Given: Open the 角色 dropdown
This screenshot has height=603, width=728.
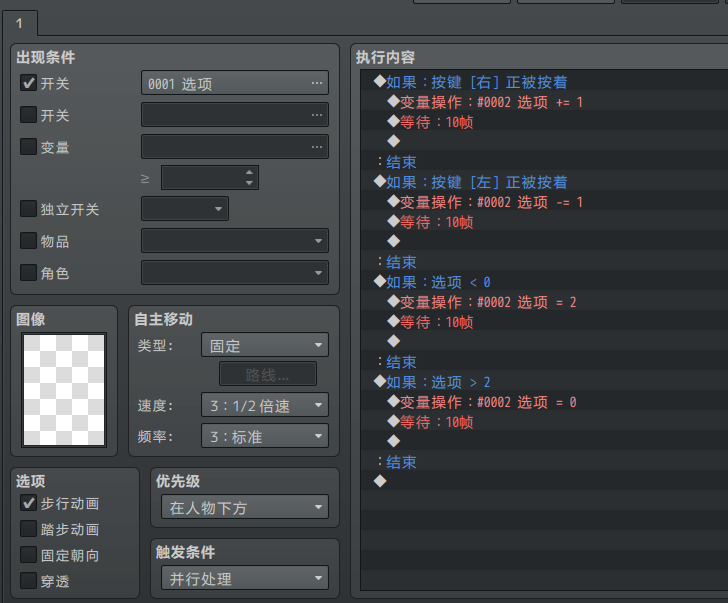Looking at the screenshot, I should point(235,273).
